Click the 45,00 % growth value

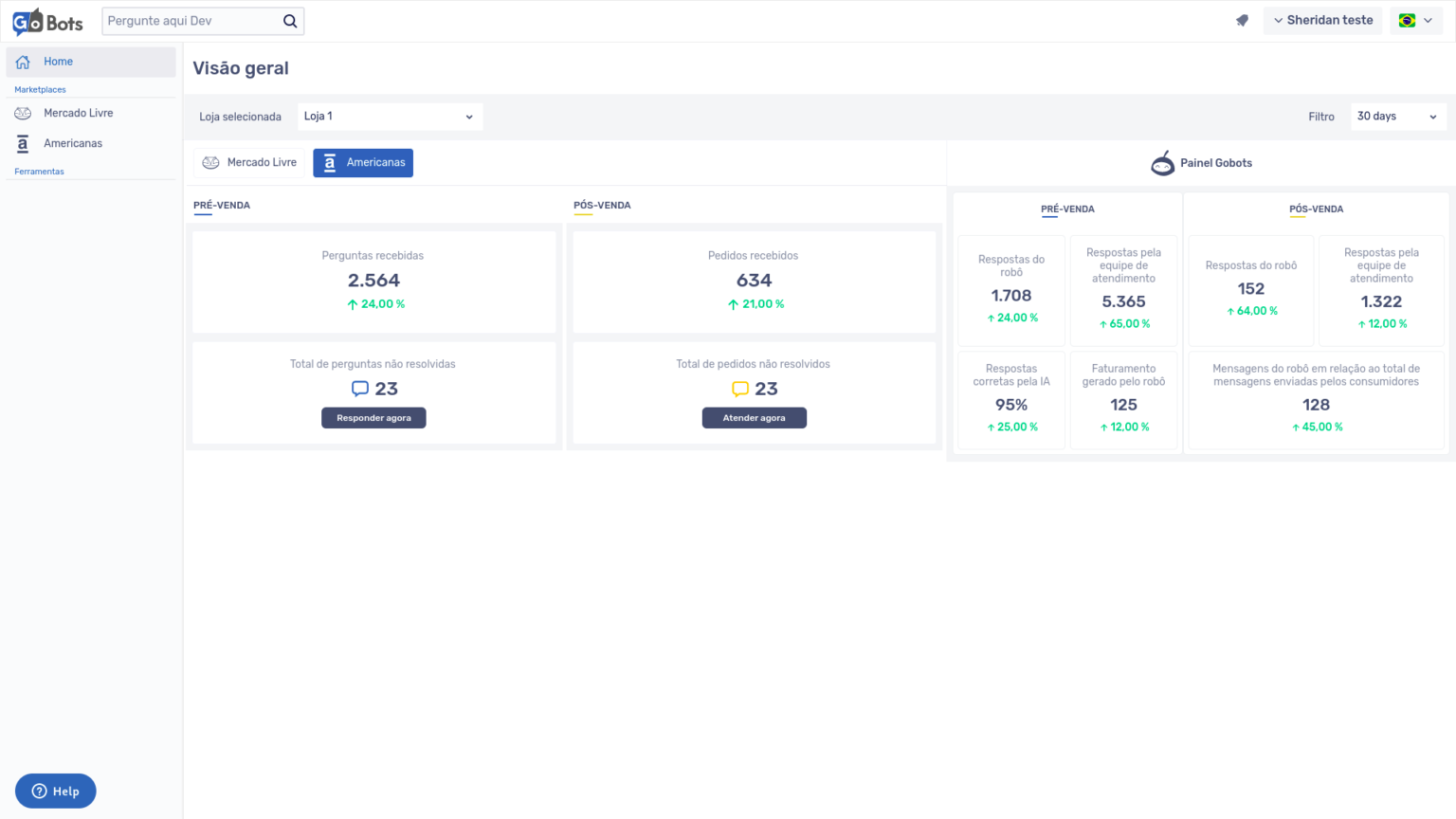click(x=1322, y=428)
